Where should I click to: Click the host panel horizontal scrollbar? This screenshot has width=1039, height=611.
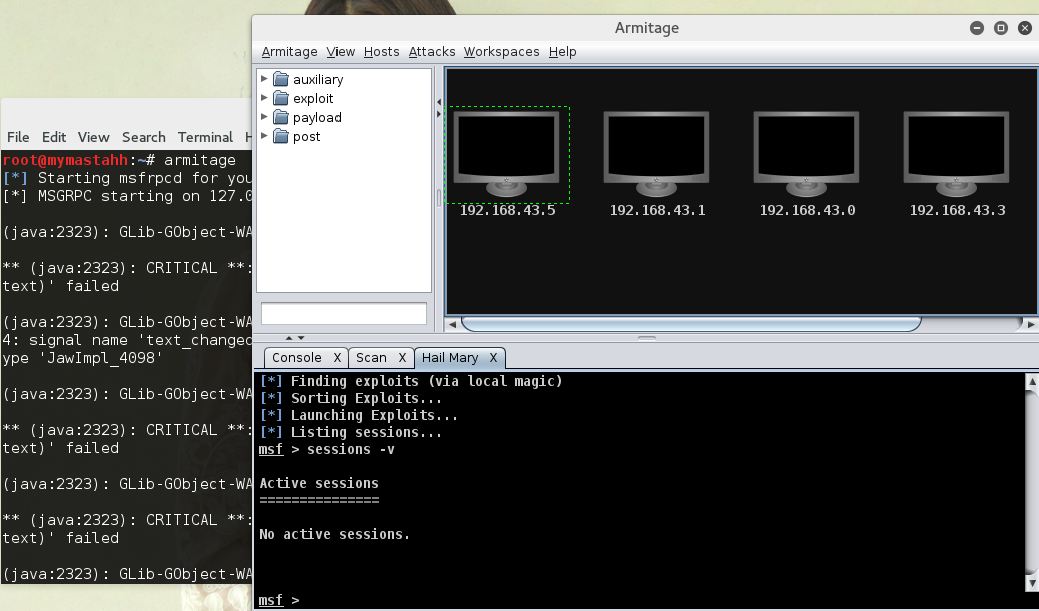click(691, 324)
